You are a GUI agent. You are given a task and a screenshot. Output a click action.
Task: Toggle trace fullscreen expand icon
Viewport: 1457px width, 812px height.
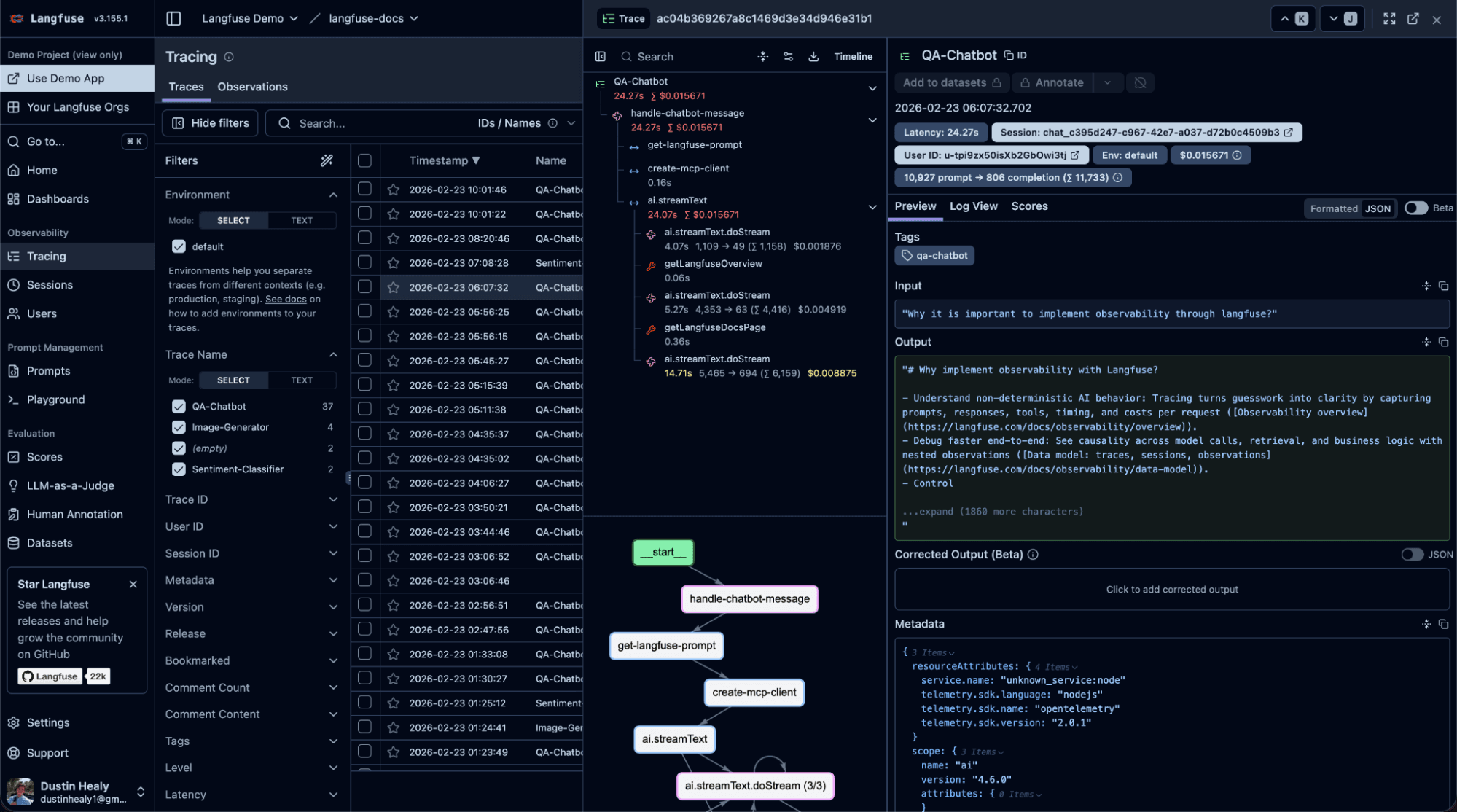click(x=1389, y=19)
